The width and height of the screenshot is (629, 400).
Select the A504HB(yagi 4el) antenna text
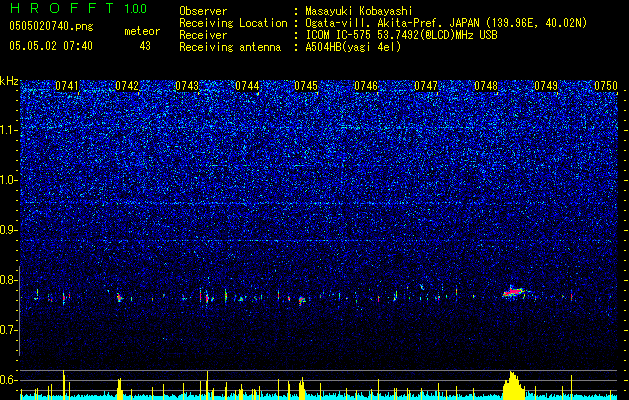[353, 47]
